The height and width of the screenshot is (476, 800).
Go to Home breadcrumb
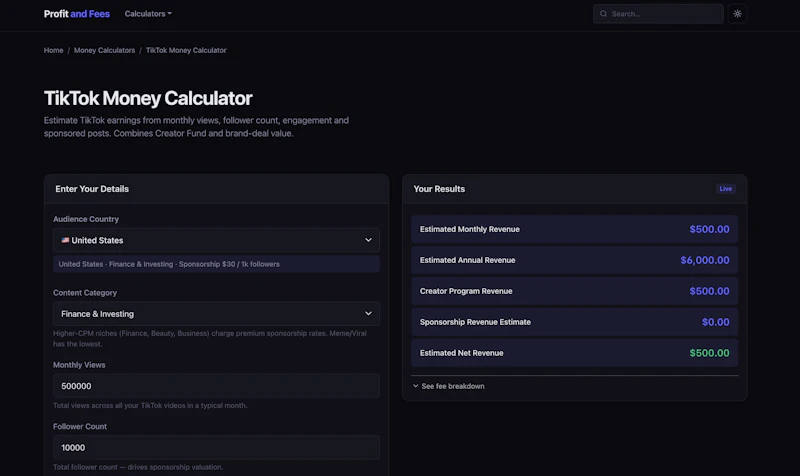pos(54,50)
